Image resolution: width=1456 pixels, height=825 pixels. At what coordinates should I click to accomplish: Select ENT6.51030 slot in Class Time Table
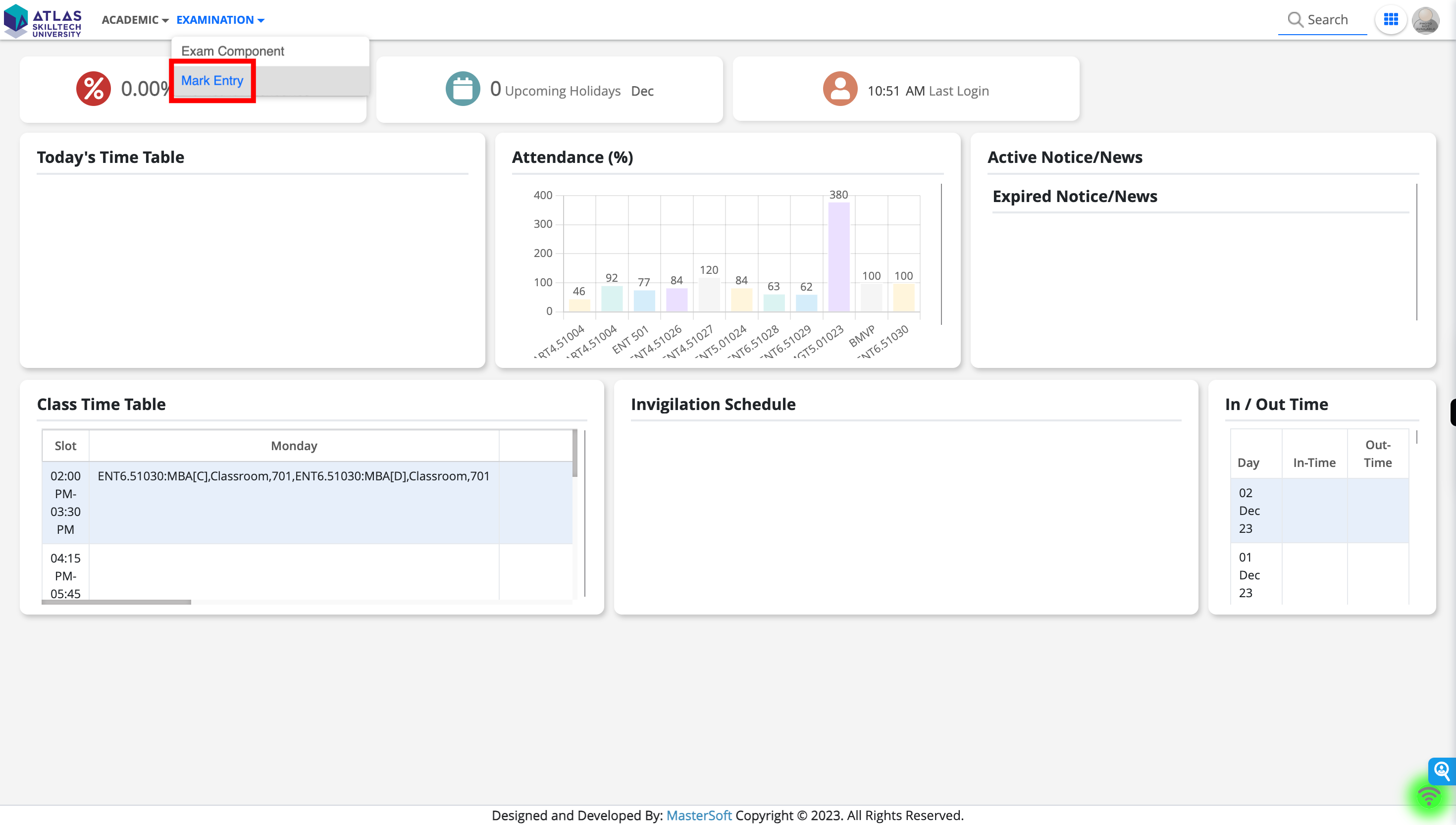pos(293,502)
